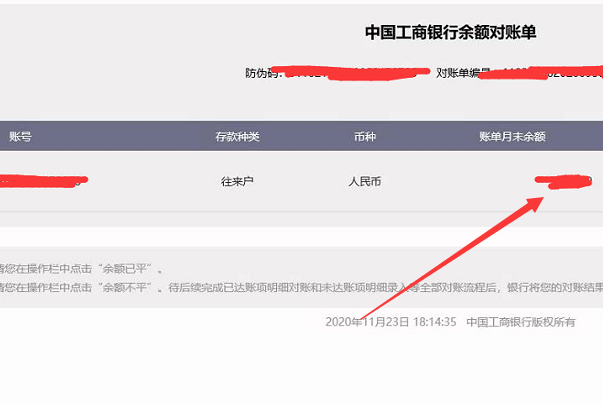The height and width of the screenshot is (403, 603).
Task: Click the 存款种类 column header
Action: coord(237,137)
